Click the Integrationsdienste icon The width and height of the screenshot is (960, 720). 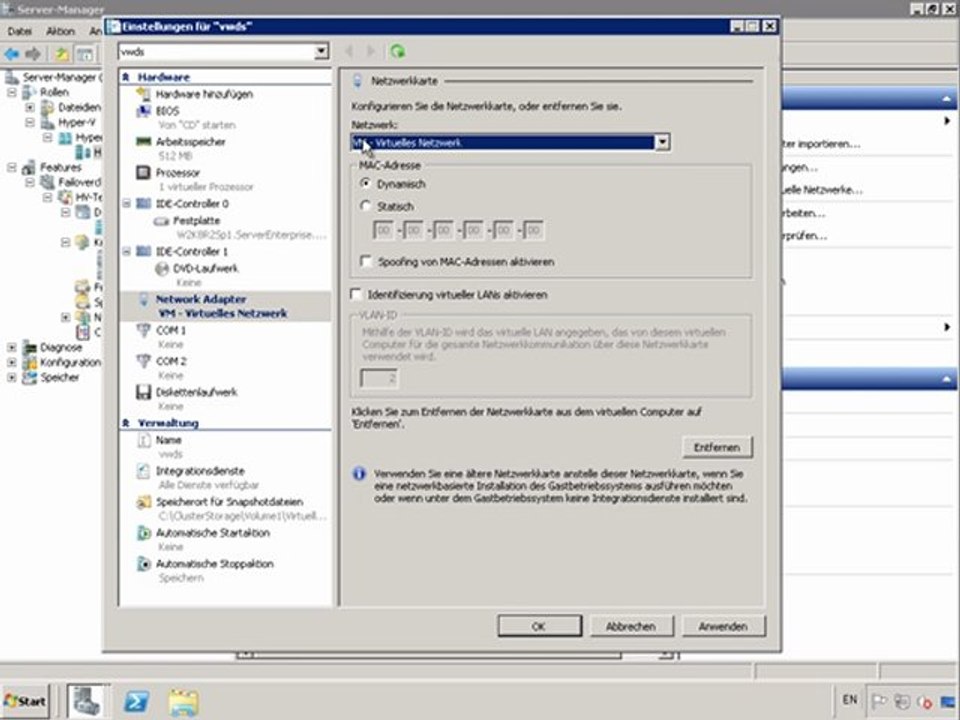(x=143, y=471)
